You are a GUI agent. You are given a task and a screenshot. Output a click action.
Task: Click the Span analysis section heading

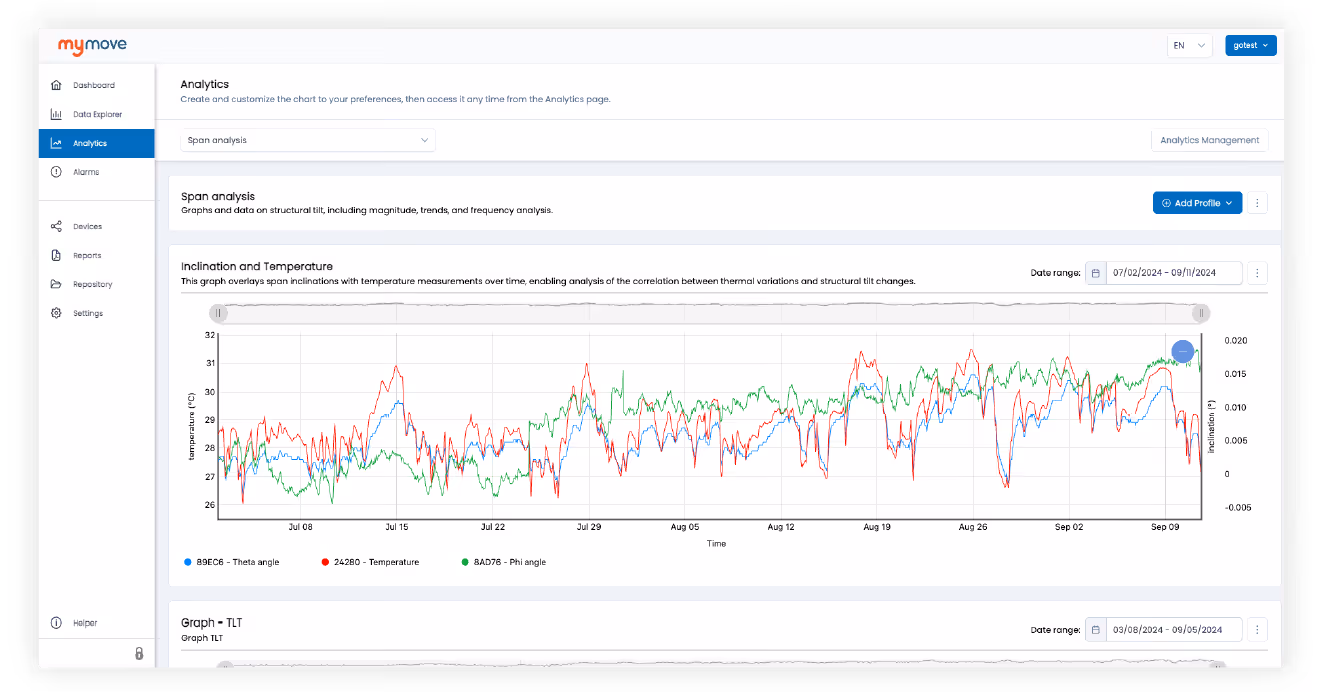[218, 196]
